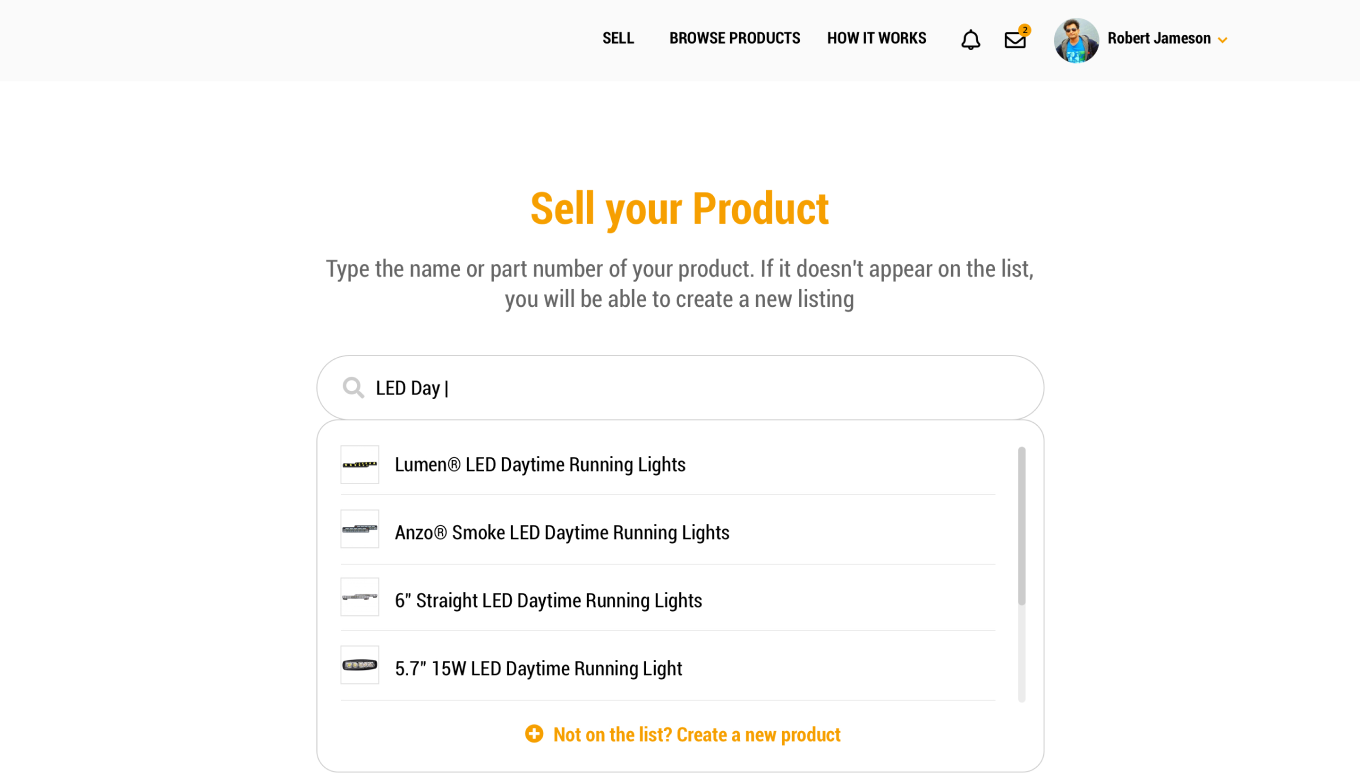Click the suggestions list scrollbar
Viewport: 1360px width, 780px height.
[x=1022, y=526]
